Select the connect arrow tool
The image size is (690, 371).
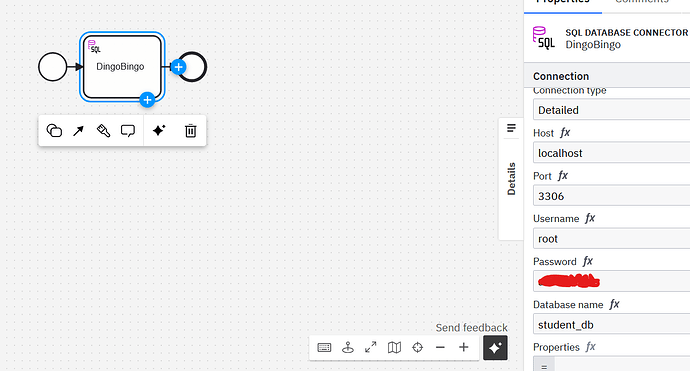click(x=78, y=131)
